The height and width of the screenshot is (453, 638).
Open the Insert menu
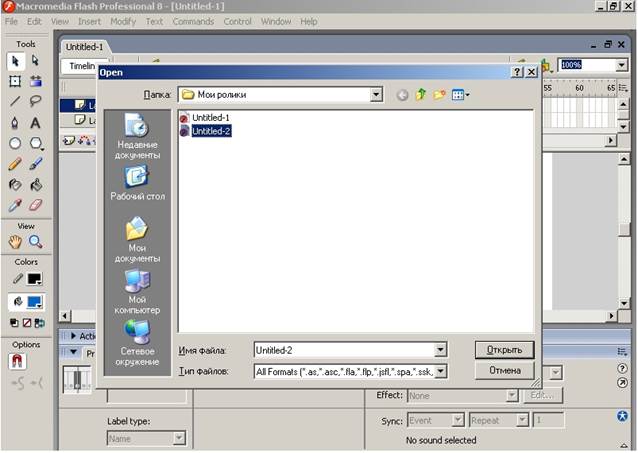(x=89, y=21)
